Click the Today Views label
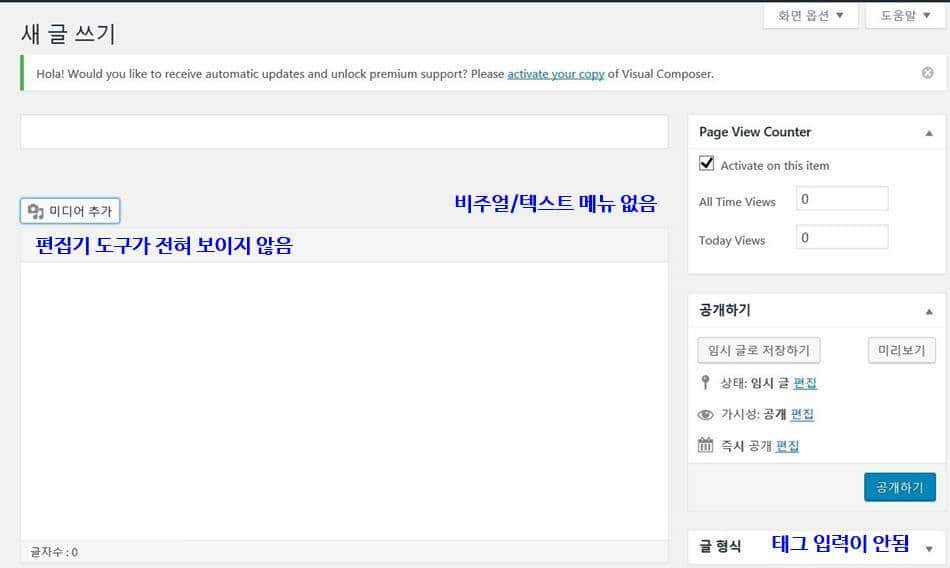This screenshot has width=950, height=568. click(732, 241)
